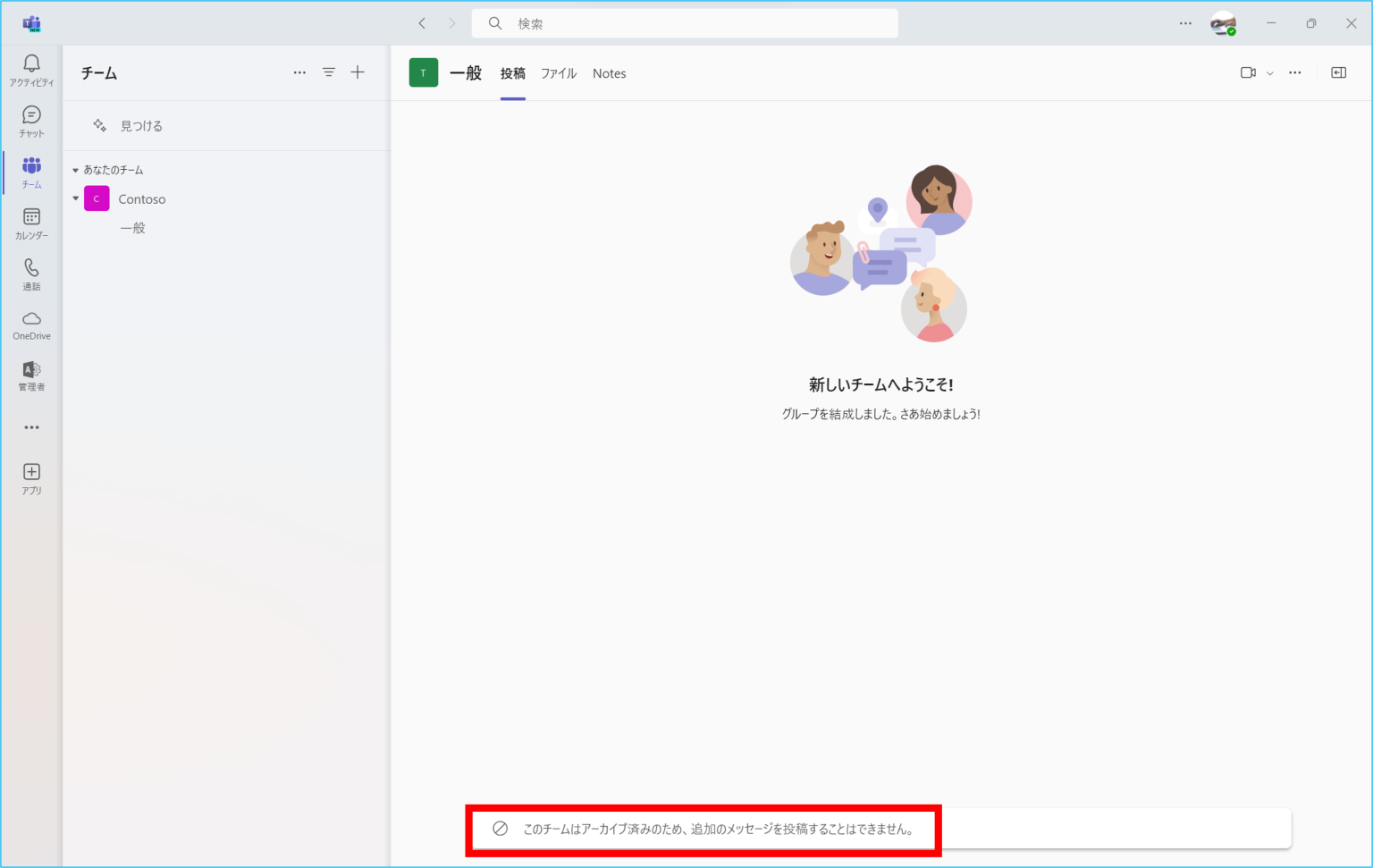Open the Apps store icon
The image size is (1373, 868).
coord(31,477)
